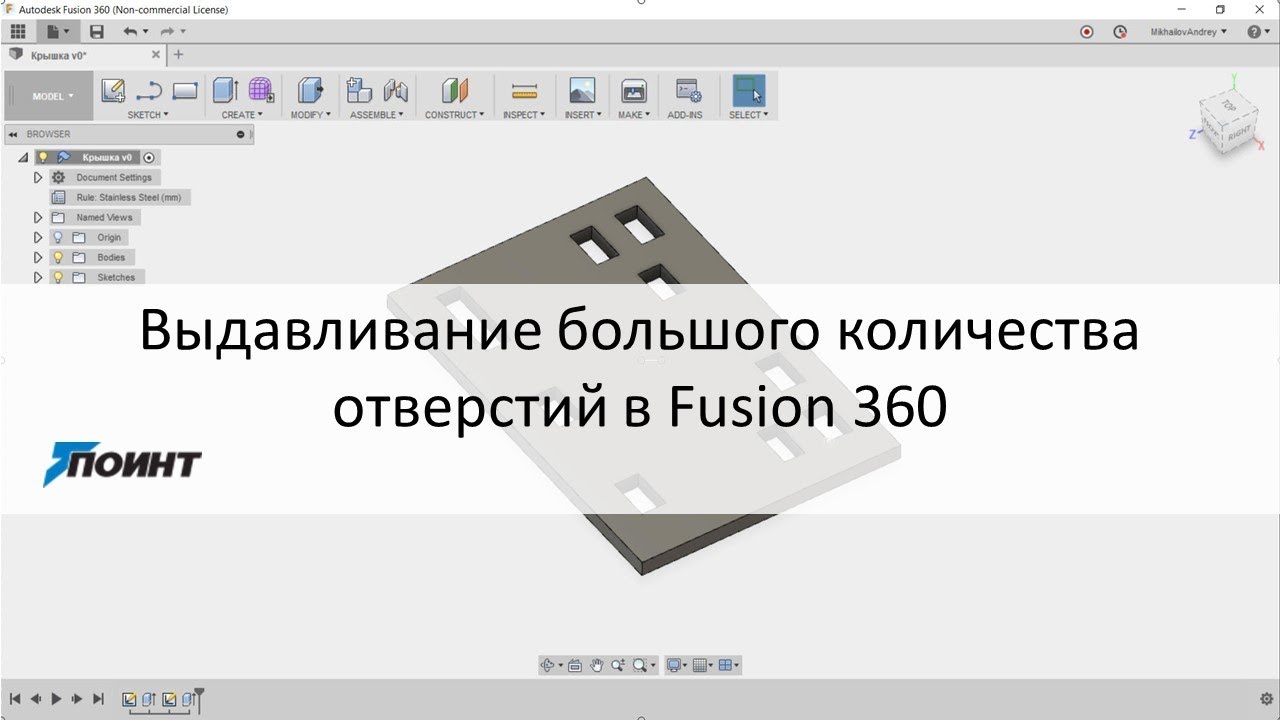1280x720 pixels.
Task: Jump to timeline end
Action: click(x=98, y=699)
